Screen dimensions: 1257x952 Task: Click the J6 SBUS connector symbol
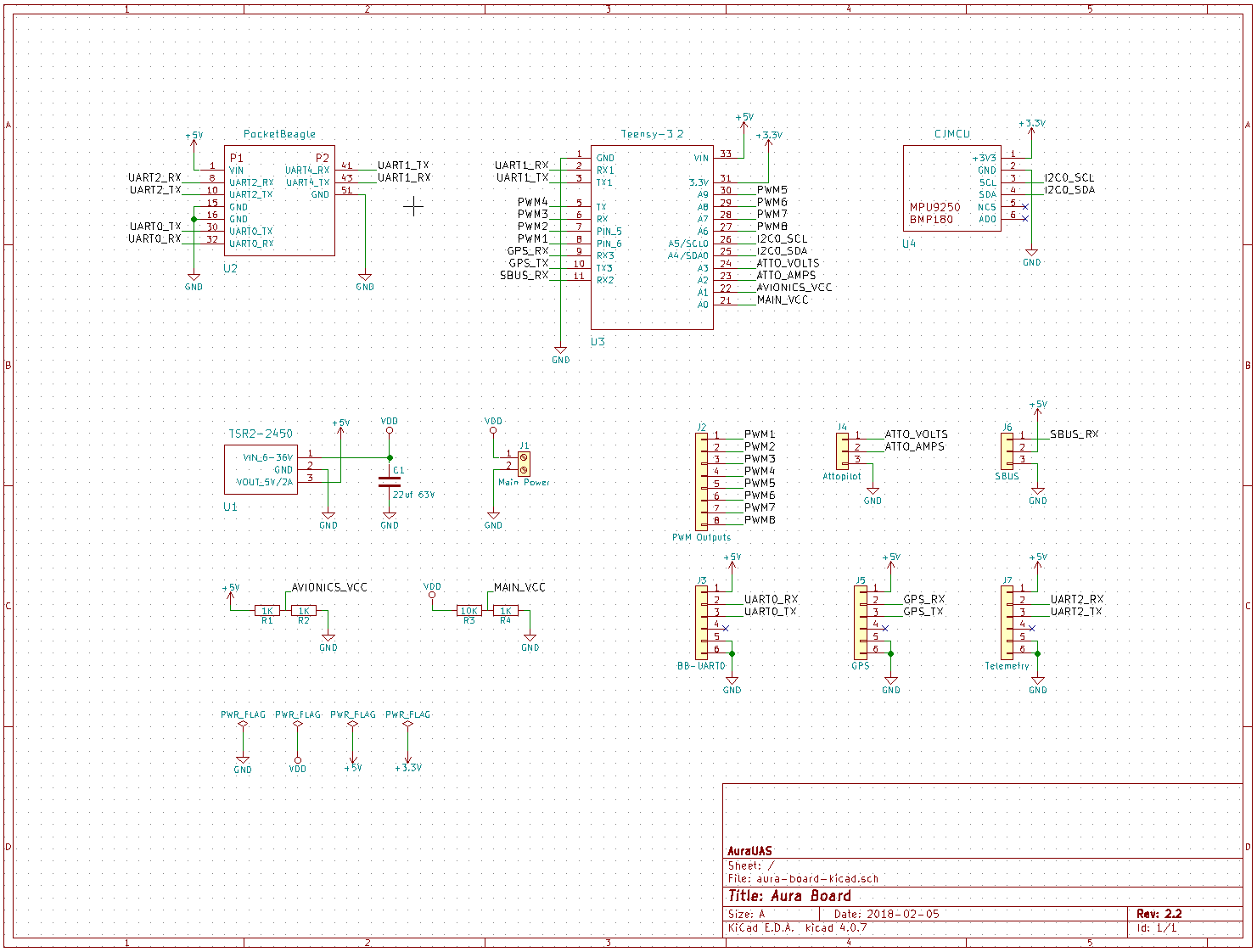(x=1007, y=451)
